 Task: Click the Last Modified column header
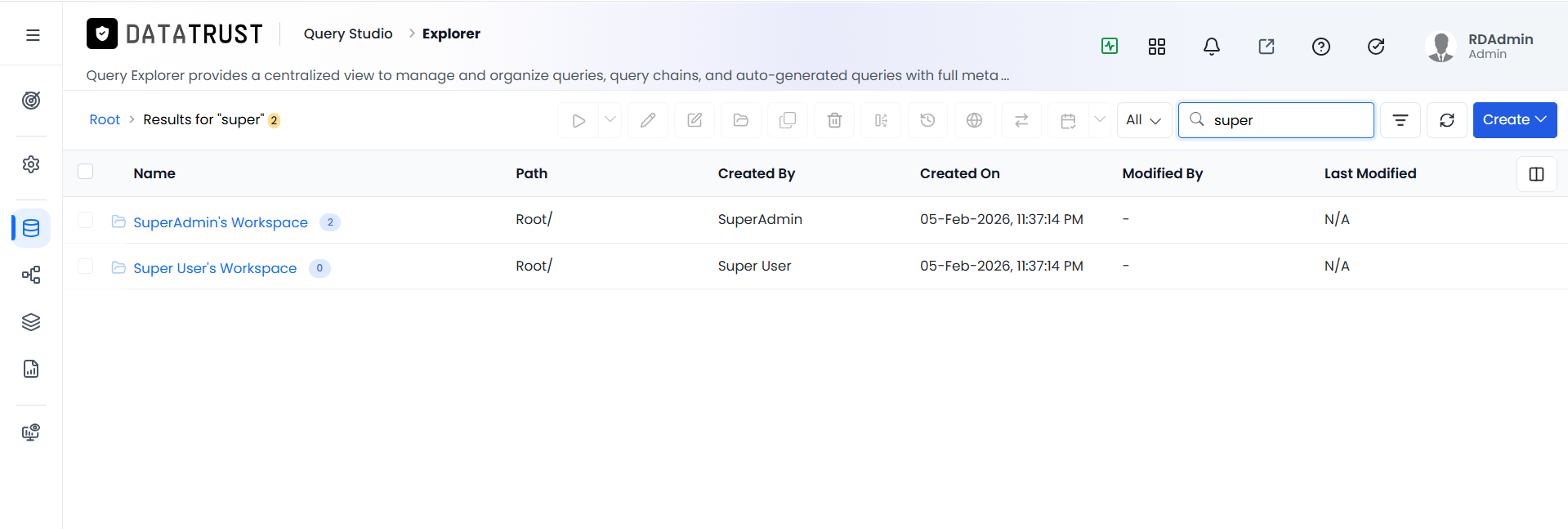(x=1370, y=173)
